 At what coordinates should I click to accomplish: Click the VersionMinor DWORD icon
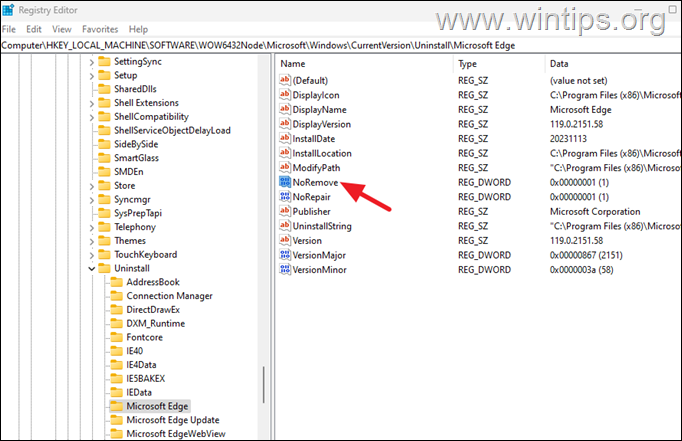(x=285, y=269)
